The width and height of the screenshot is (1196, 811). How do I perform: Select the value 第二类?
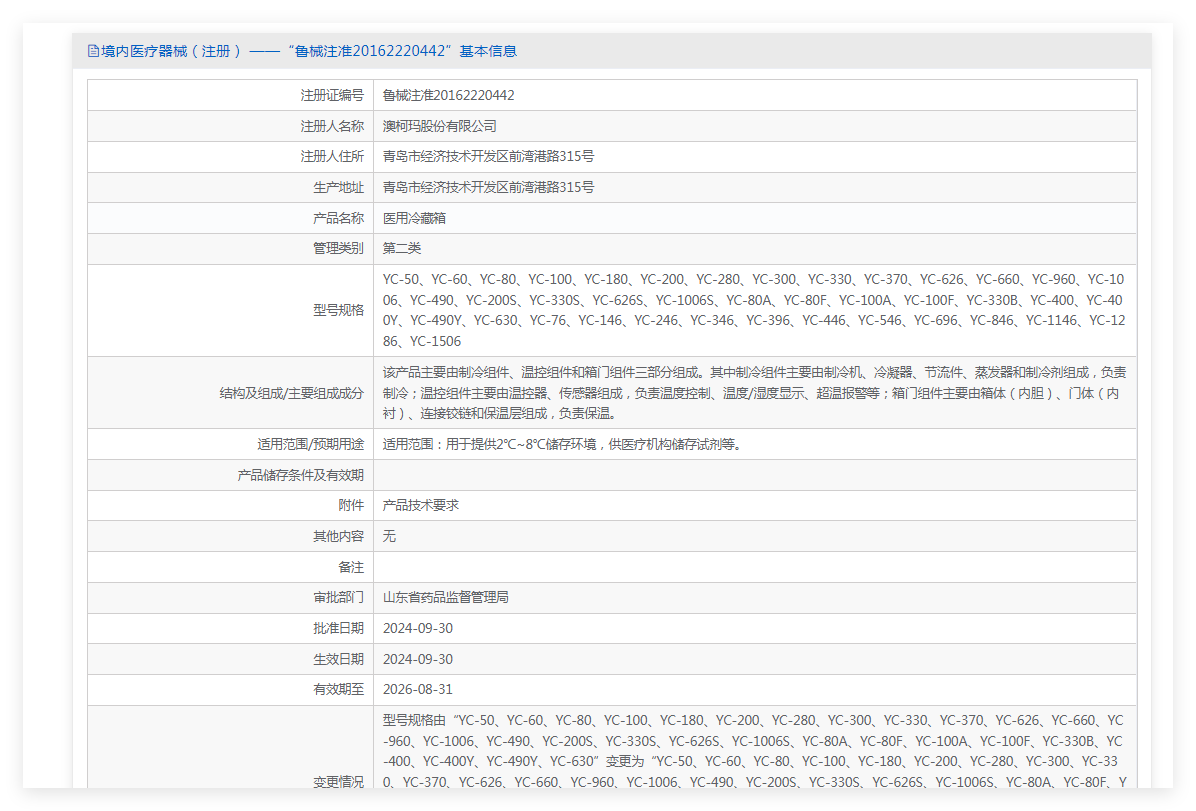pos(402,249)
